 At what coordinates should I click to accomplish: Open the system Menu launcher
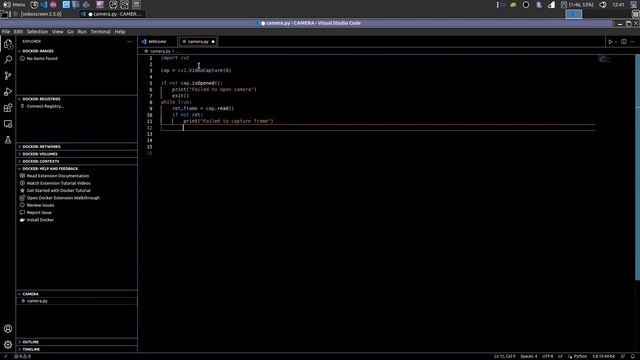click(14, 4)
